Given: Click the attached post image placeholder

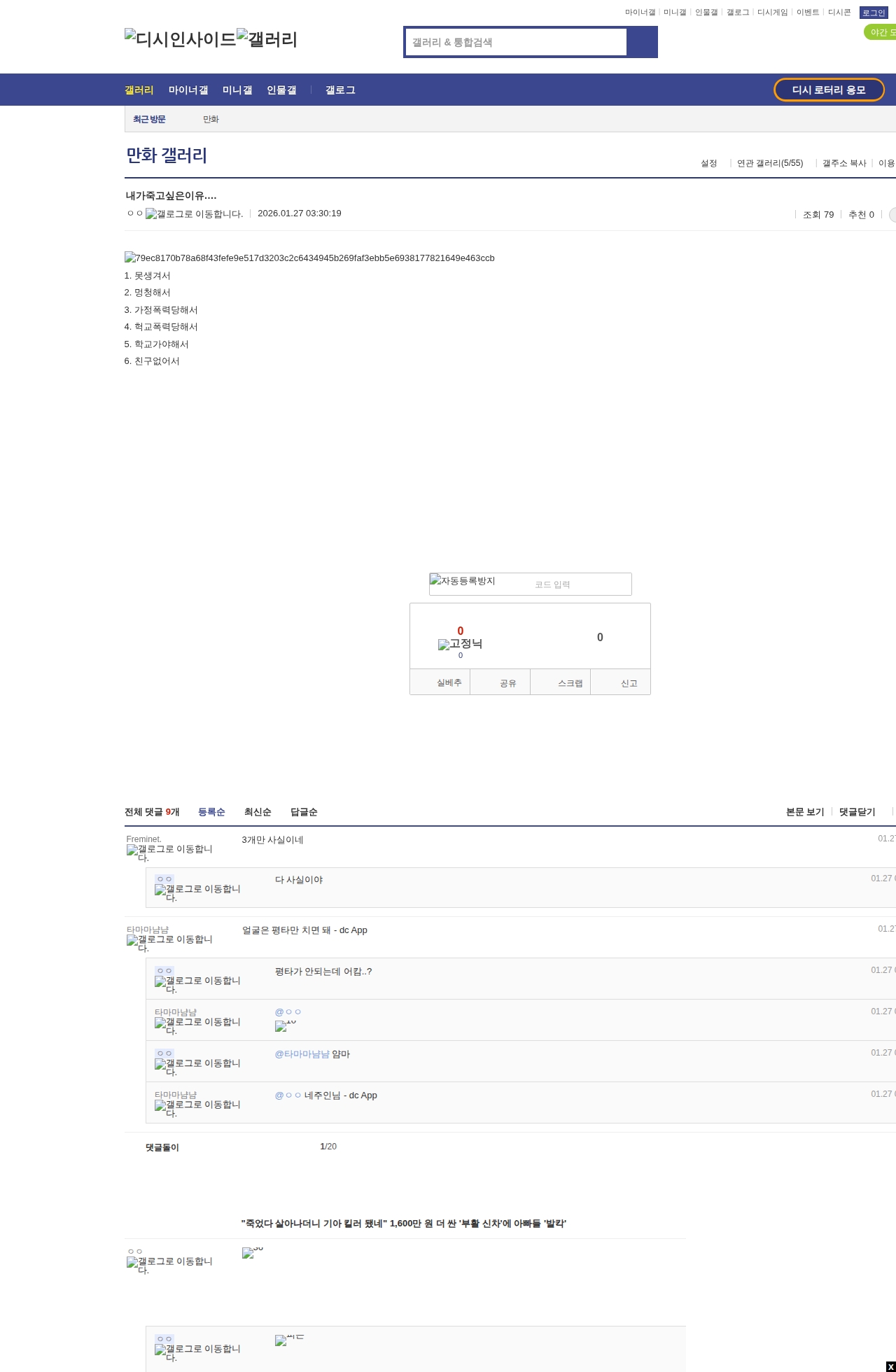Looking at the screenshot, I should coord(309,258).
